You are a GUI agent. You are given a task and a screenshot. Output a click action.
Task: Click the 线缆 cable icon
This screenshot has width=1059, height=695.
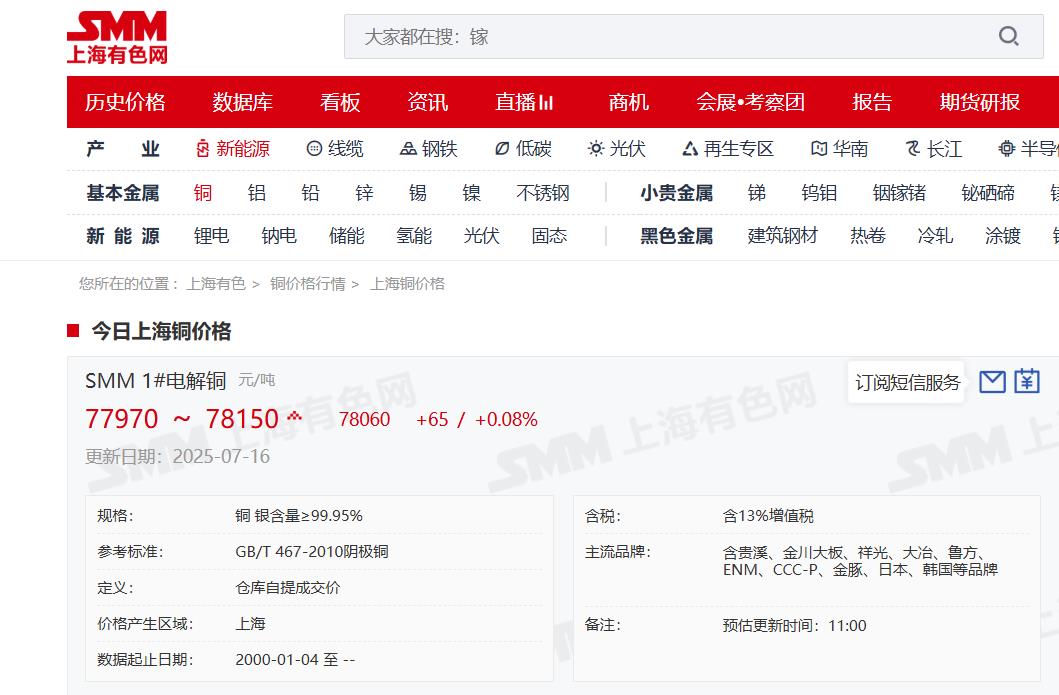point(314,149)
